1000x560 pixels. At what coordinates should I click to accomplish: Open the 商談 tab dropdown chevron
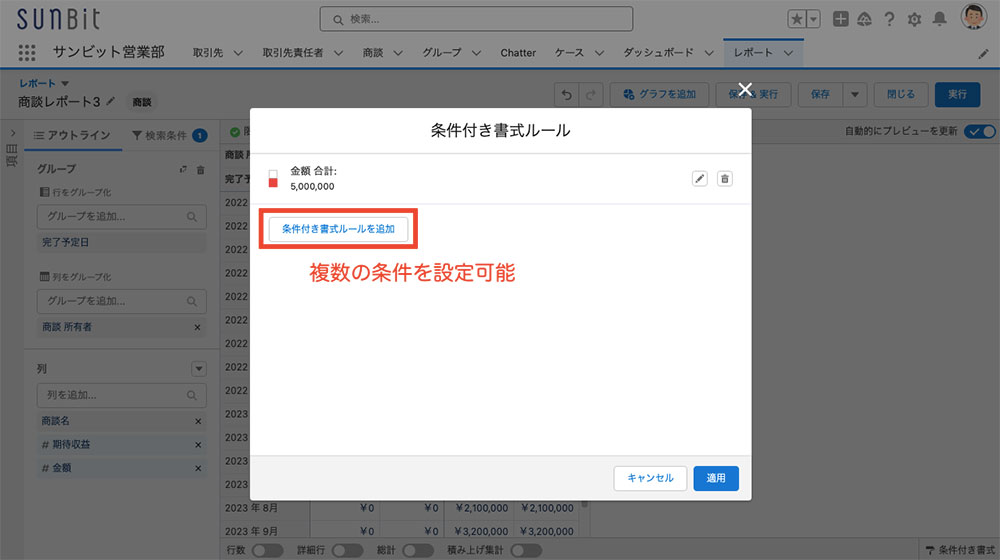398,53
